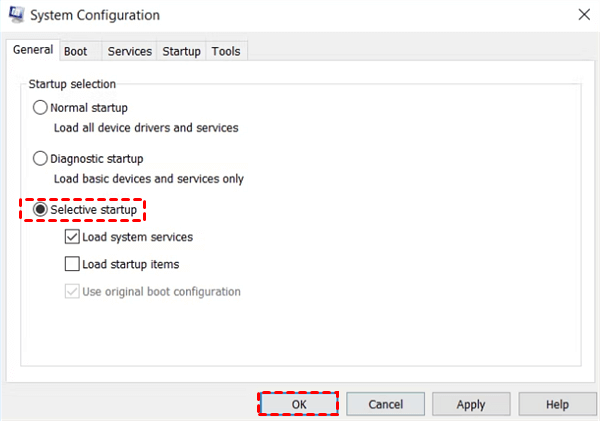600x421 pixels.
Task: Select the Diagnostic startup option
Action: (40, 158)
